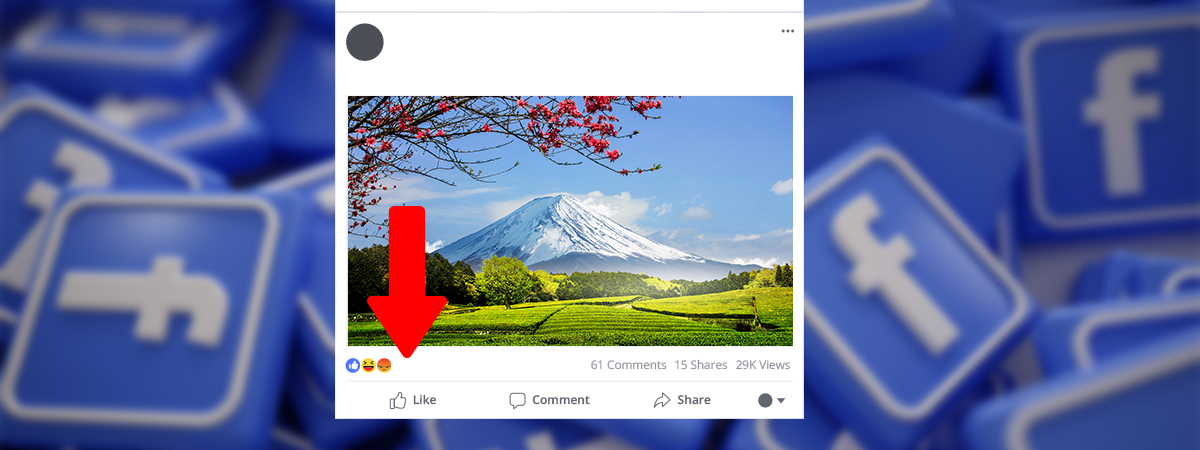1200x450 pixels.
Task: Click the thumbs-up icon beside Like
Action: pyautogui.click(x=398, y=400)
